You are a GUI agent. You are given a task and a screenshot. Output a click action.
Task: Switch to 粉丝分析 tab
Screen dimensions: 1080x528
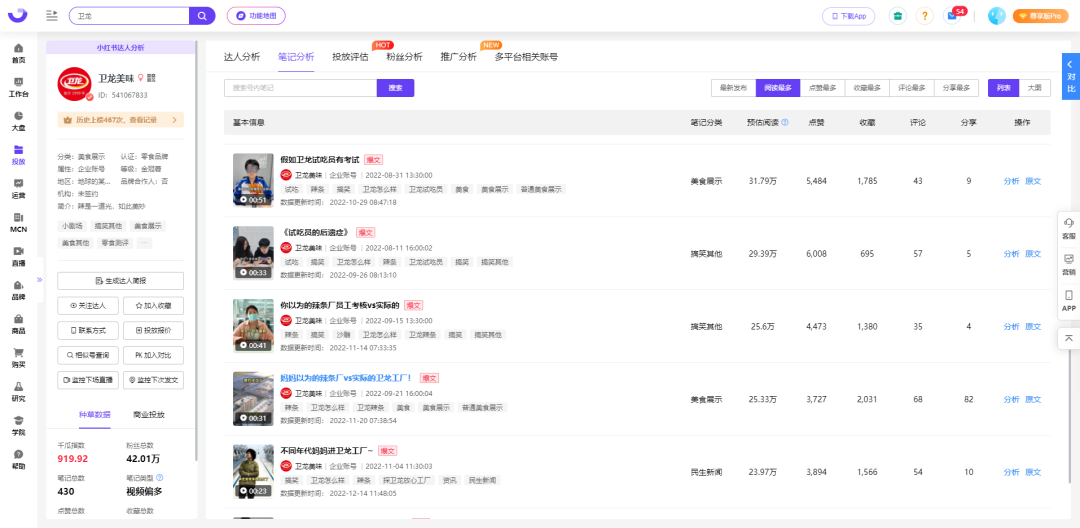(x=404, y=57)
